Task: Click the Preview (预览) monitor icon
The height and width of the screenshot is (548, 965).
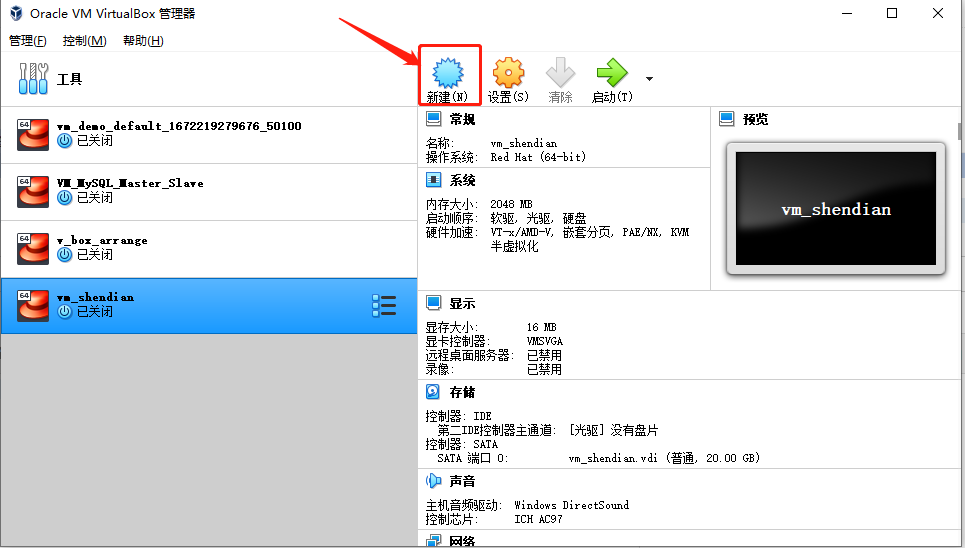Action: [727, 119]
